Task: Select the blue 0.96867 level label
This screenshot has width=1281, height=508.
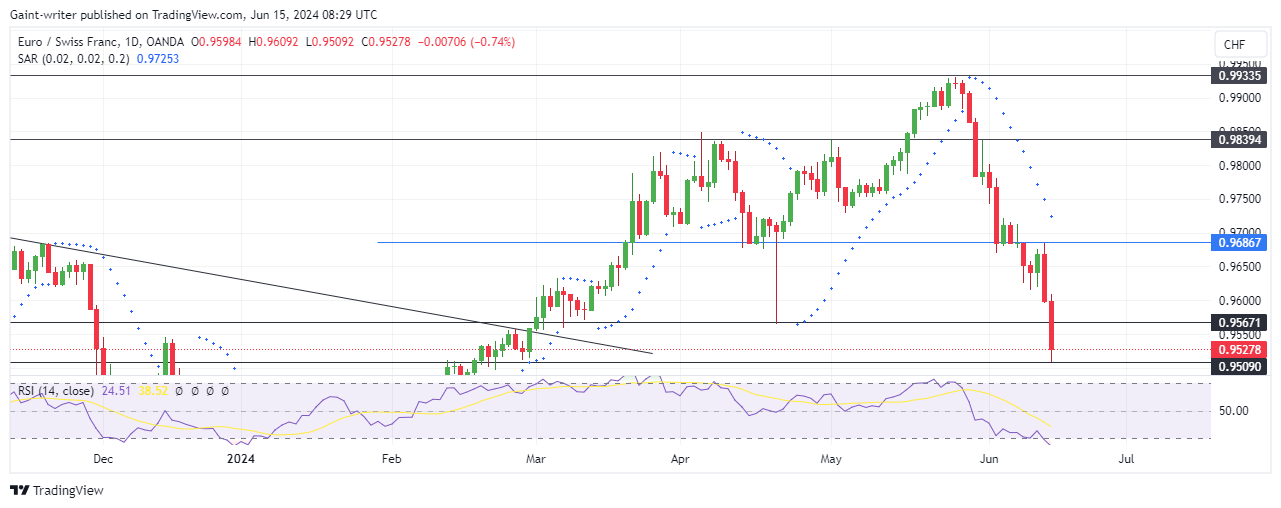Action: click(1240, 242)
